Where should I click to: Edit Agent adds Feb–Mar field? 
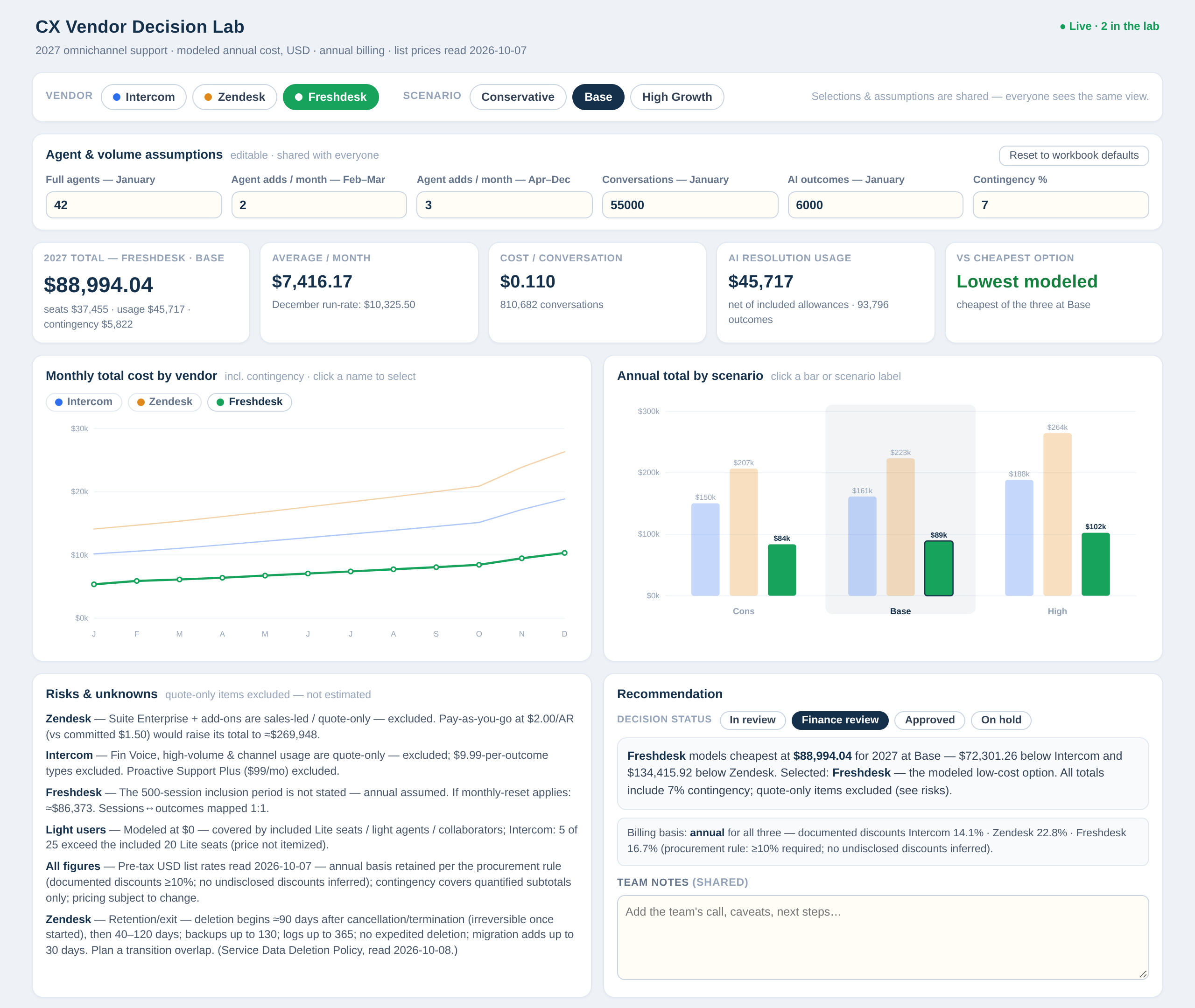319,204
